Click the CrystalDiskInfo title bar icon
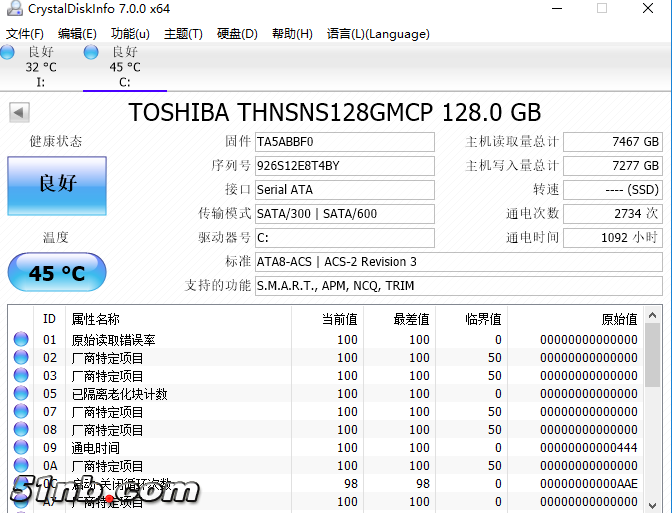This screenshot has height=513, width=672. click(15, 8)
